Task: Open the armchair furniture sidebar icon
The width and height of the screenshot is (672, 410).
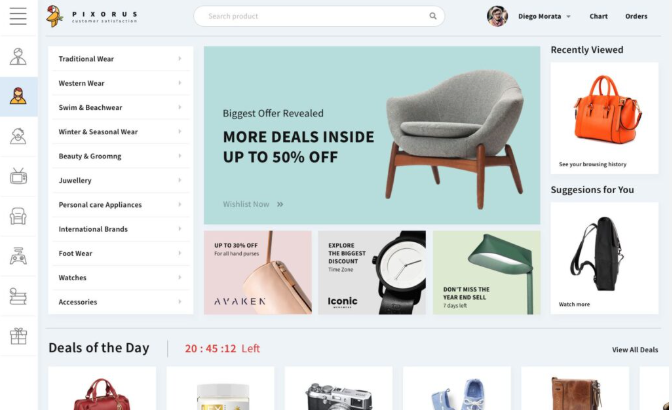Action: [18, 216]
